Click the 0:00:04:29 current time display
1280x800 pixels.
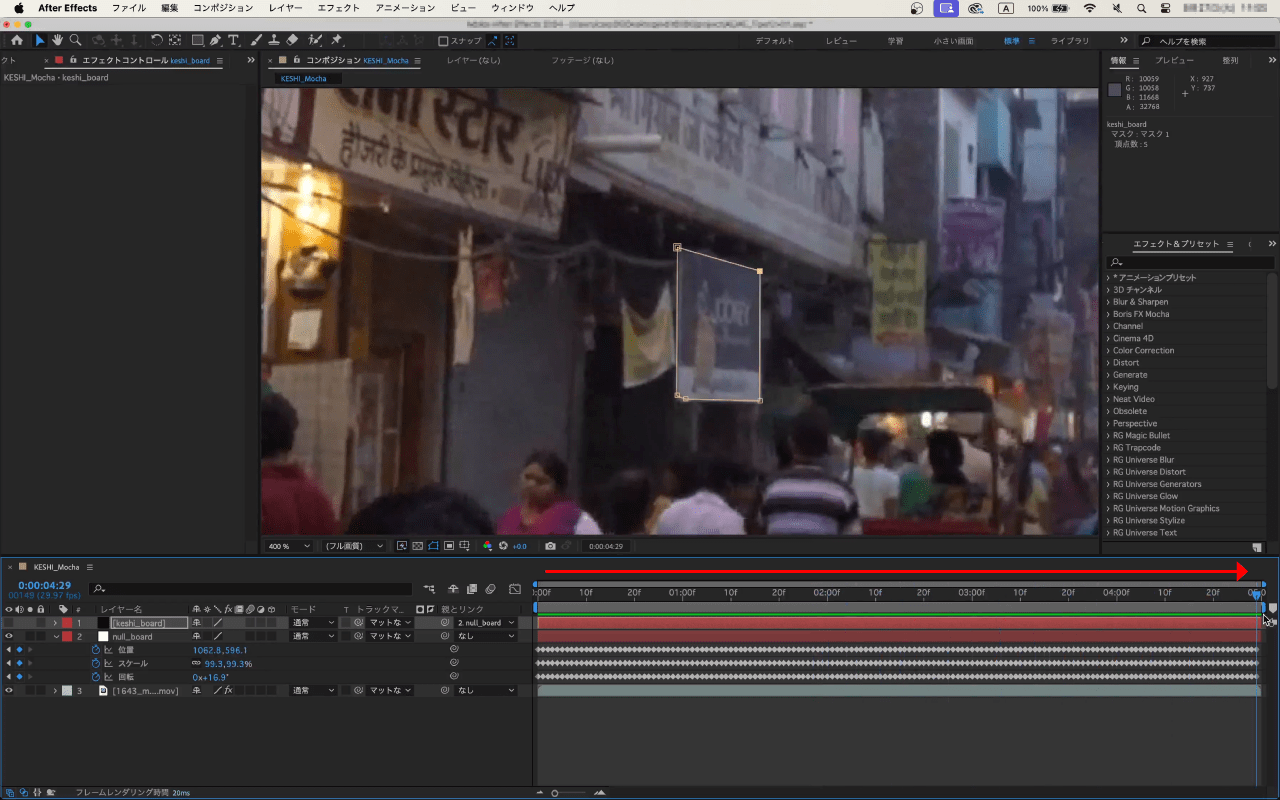tap(44, 585)
